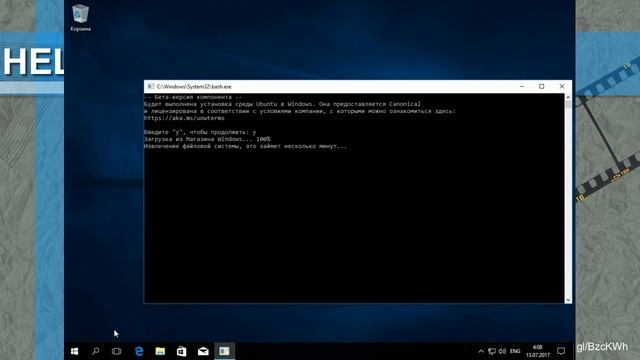Click the https://aka.ms/uowterms URL text
The height and width of the screenshot is (360, 640).
click(184, 118)
